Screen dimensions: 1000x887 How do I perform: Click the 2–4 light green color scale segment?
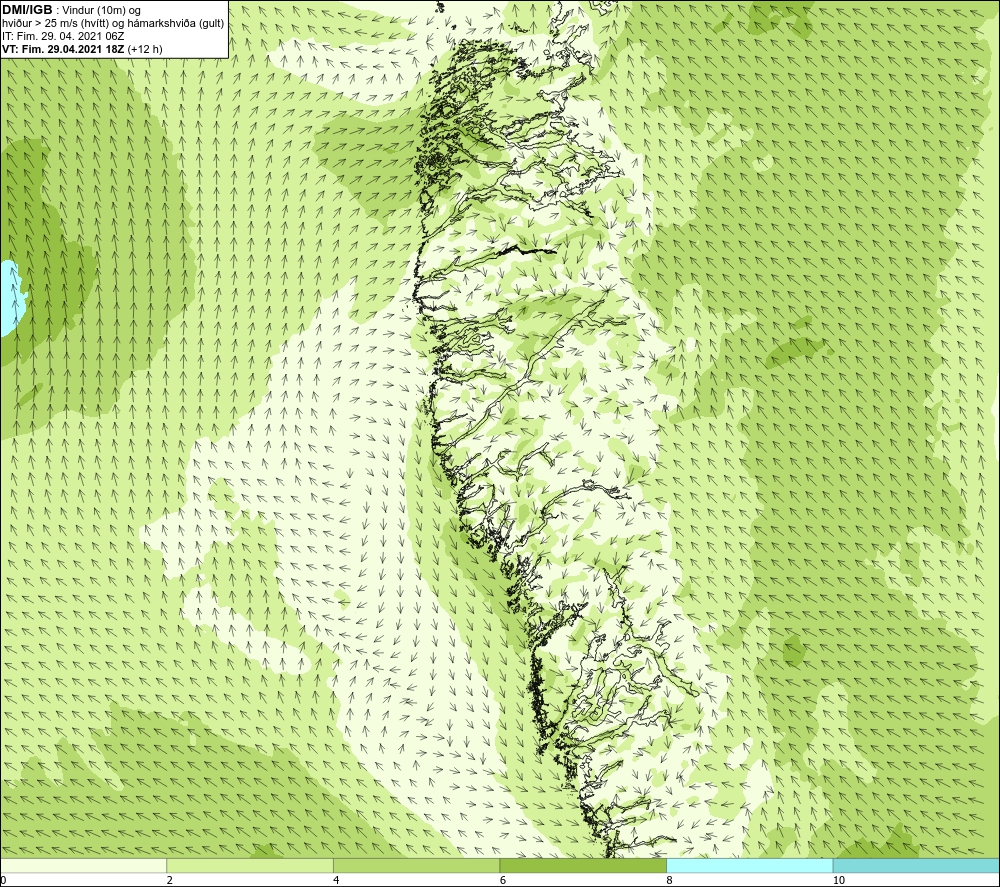(250, 865)
